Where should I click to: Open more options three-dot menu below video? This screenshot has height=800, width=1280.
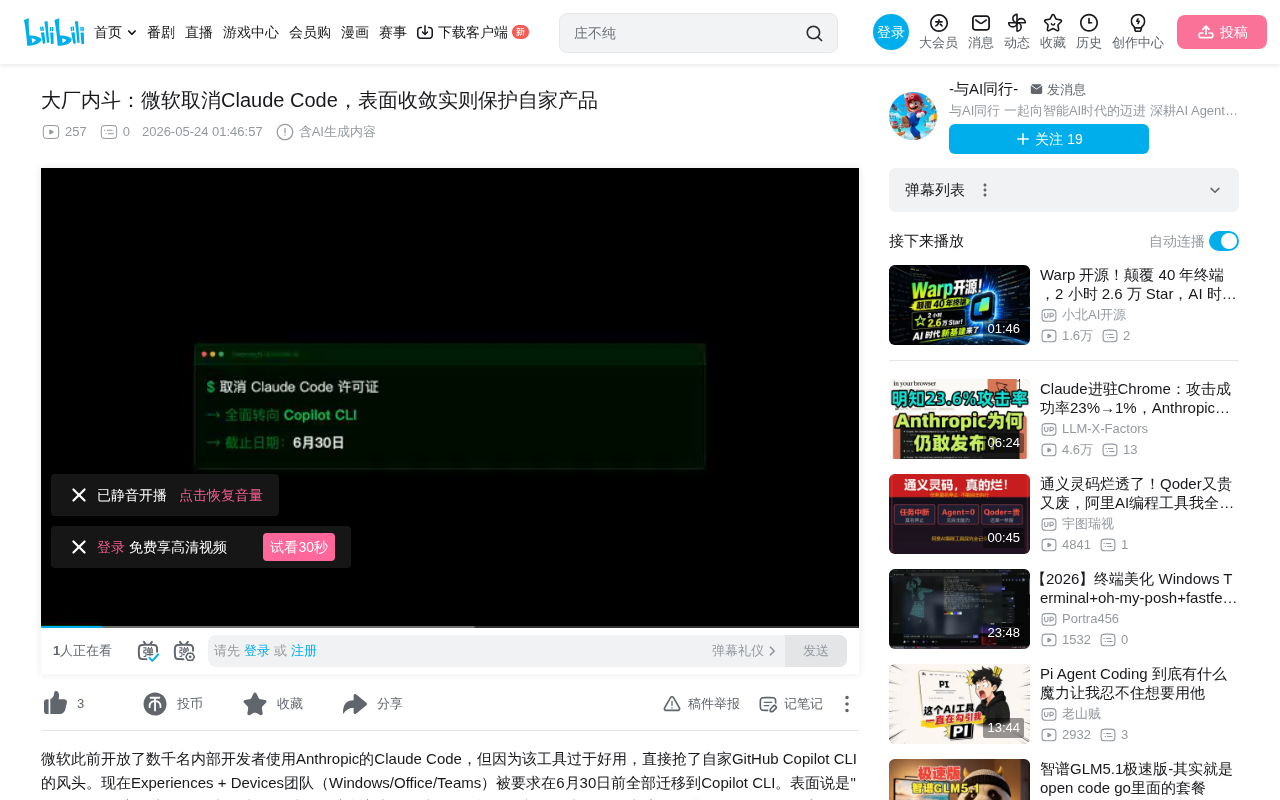click(x=846, y=704)
